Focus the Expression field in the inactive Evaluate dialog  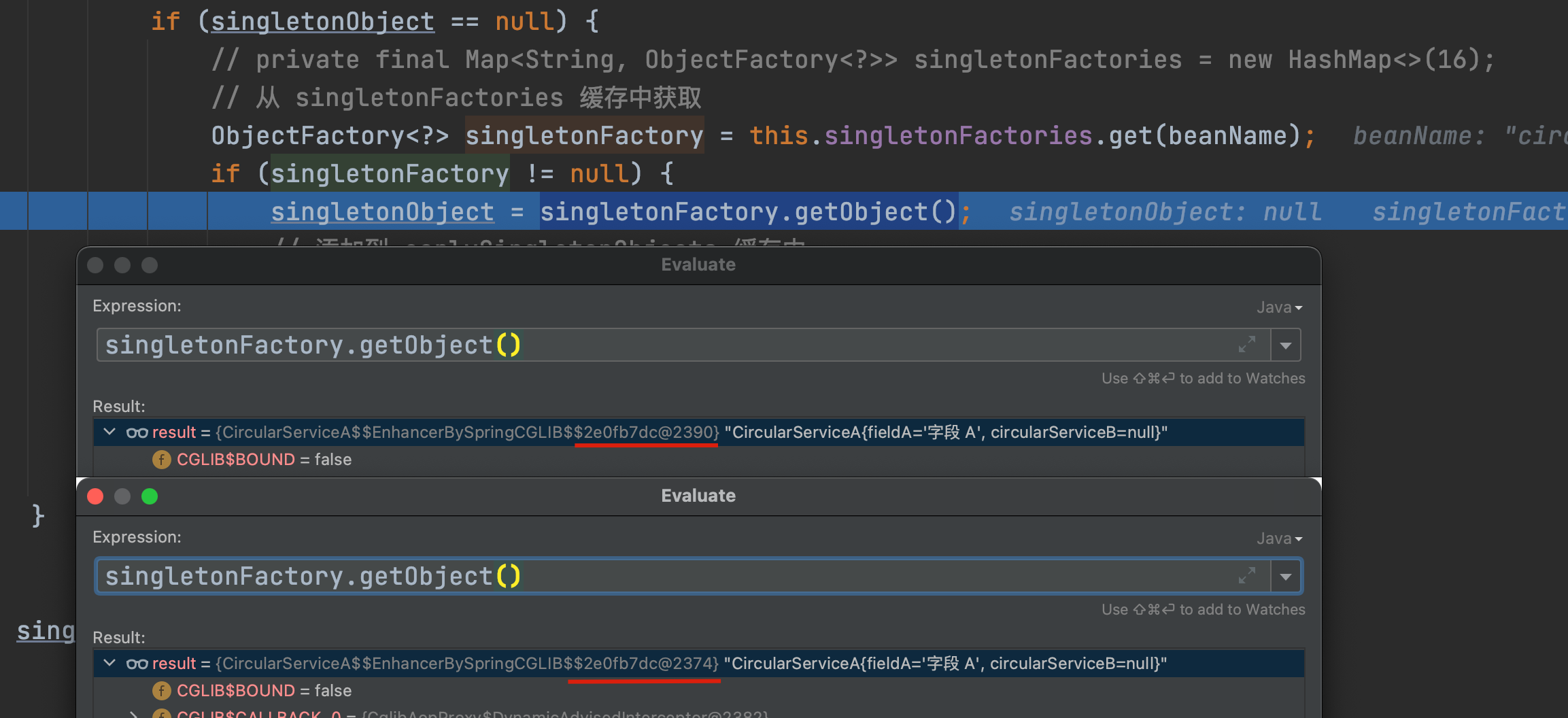pos(683,345)
